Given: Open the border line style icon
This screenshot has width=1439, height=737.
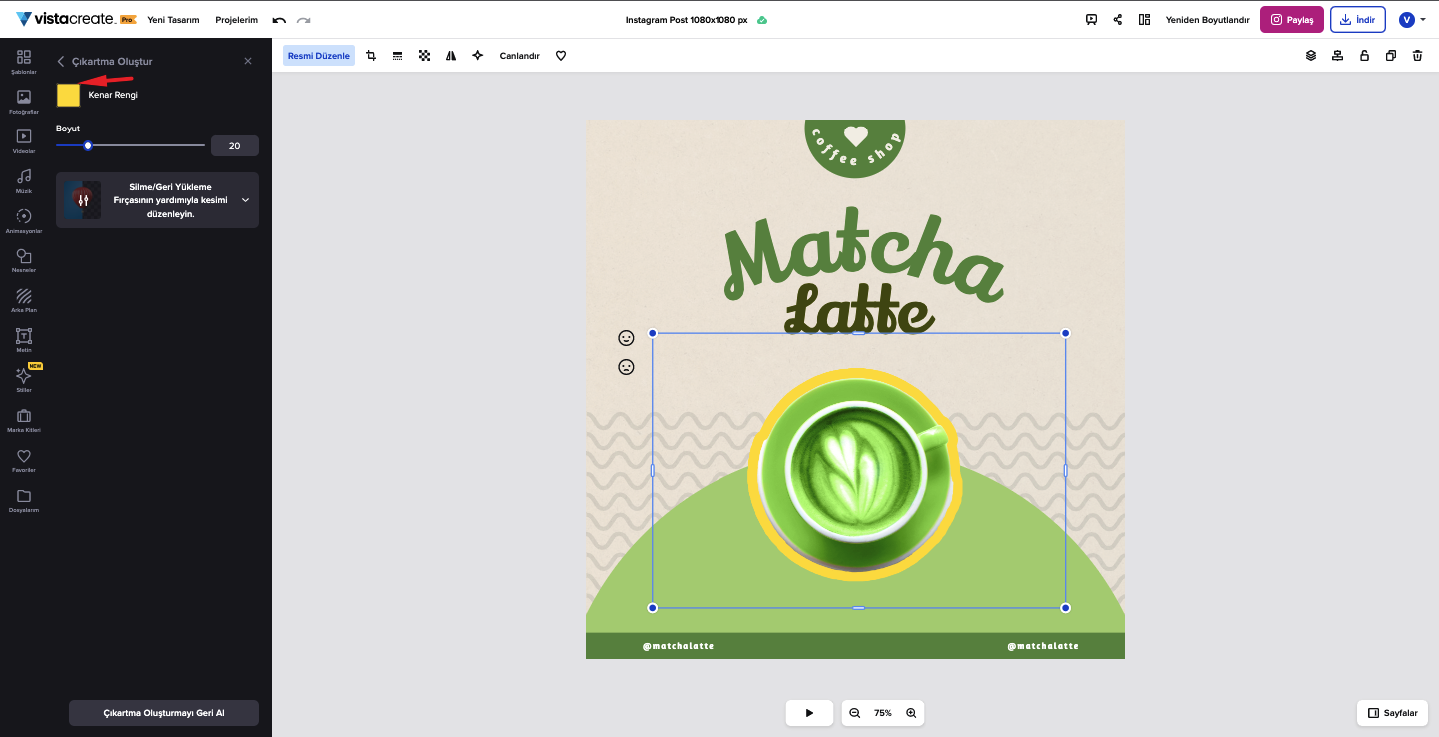Looking at the screenshot, I should (397, 56).
